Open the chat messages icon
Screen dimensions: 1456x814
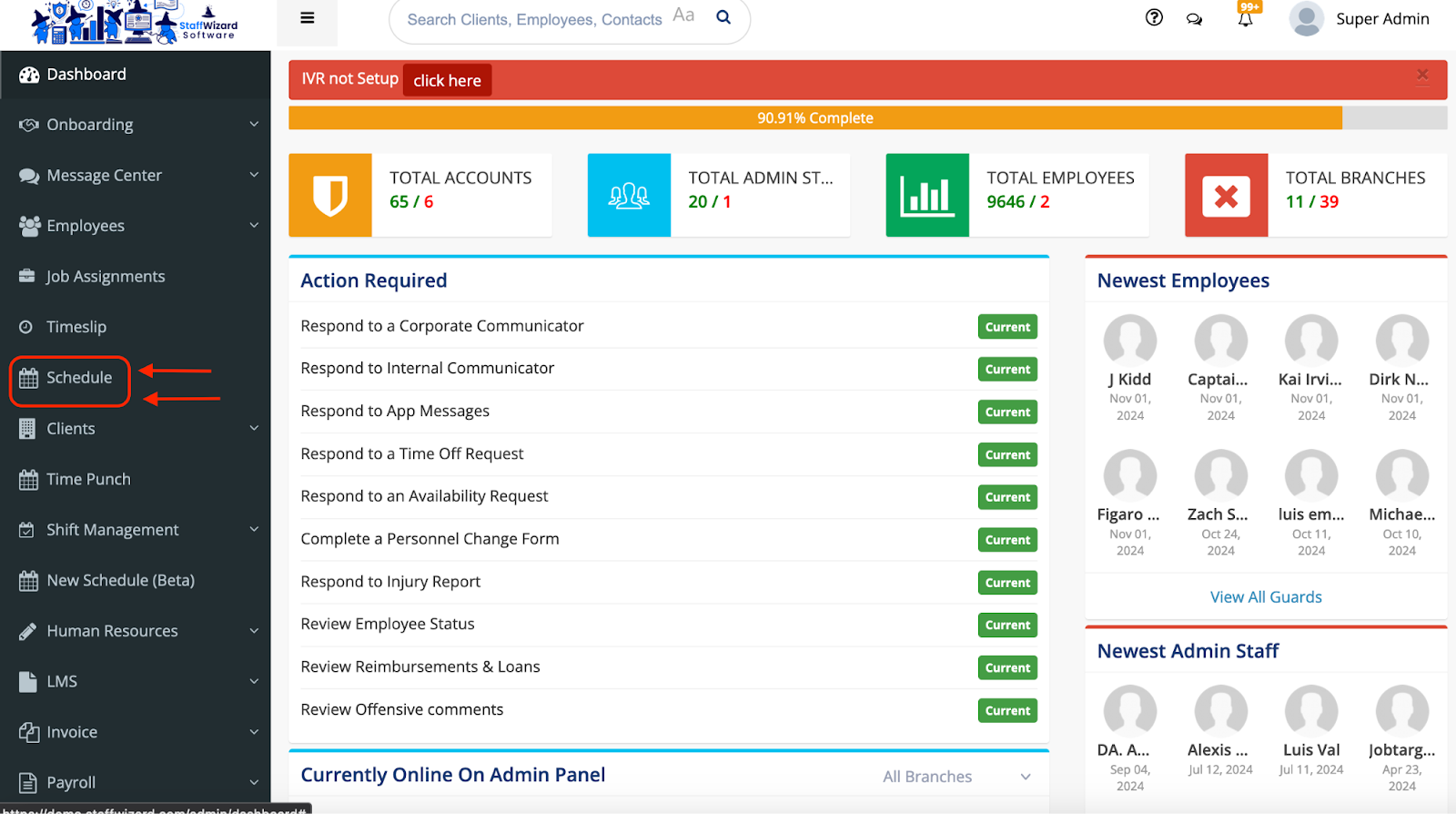[x=1194, y=19]
